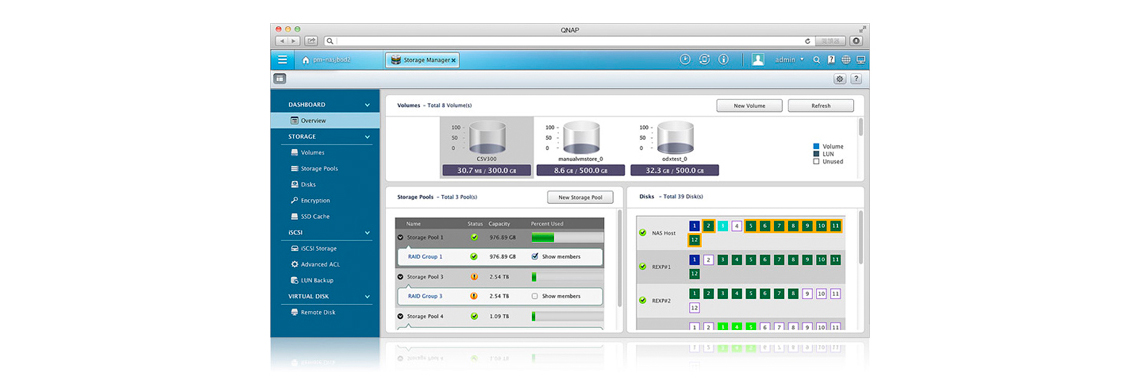Open language selection globe icon

tap(846, 60)
